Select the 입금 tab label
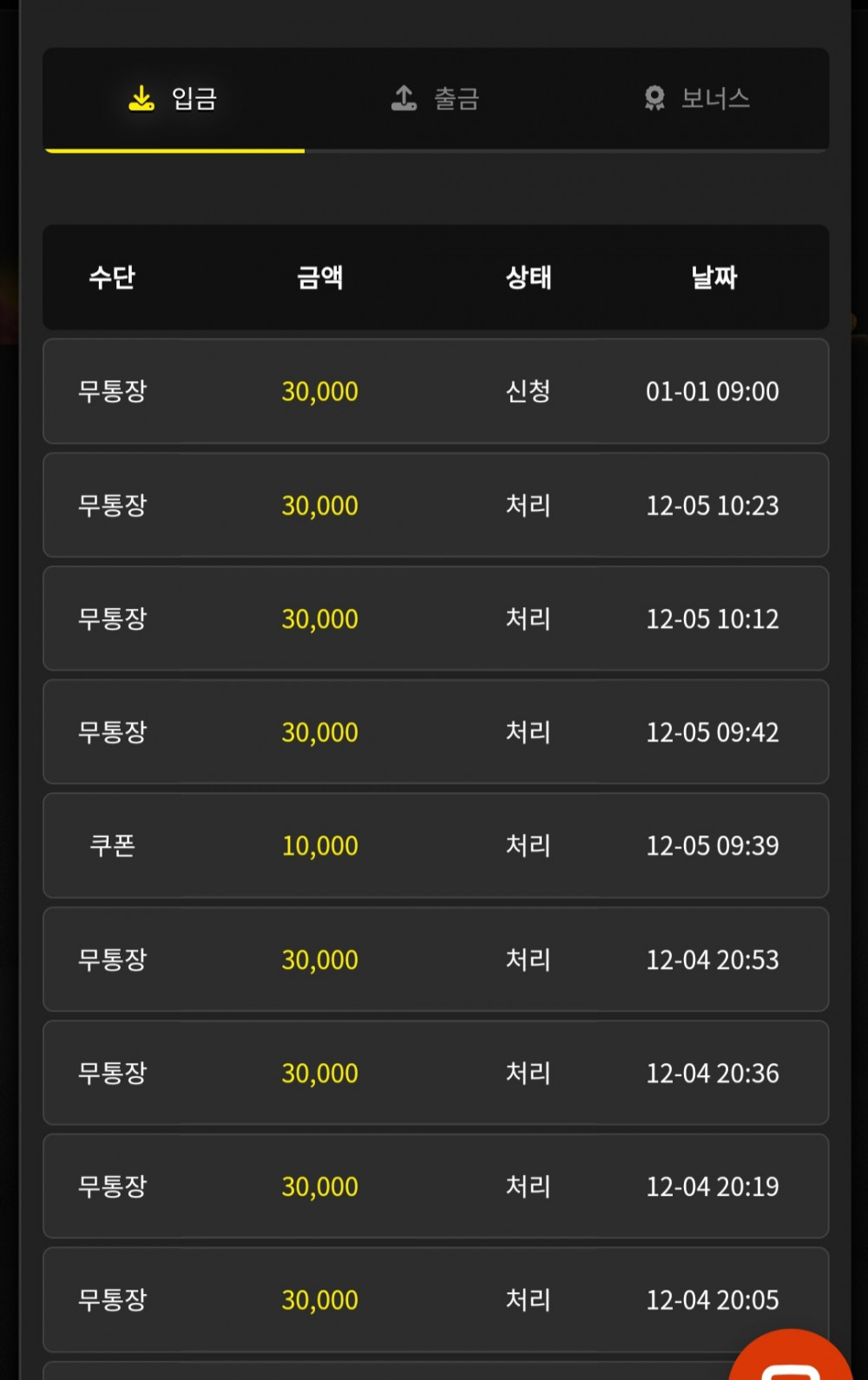Image resolution: width=868 pixels, height=1380 pixels. pos(194,98)
